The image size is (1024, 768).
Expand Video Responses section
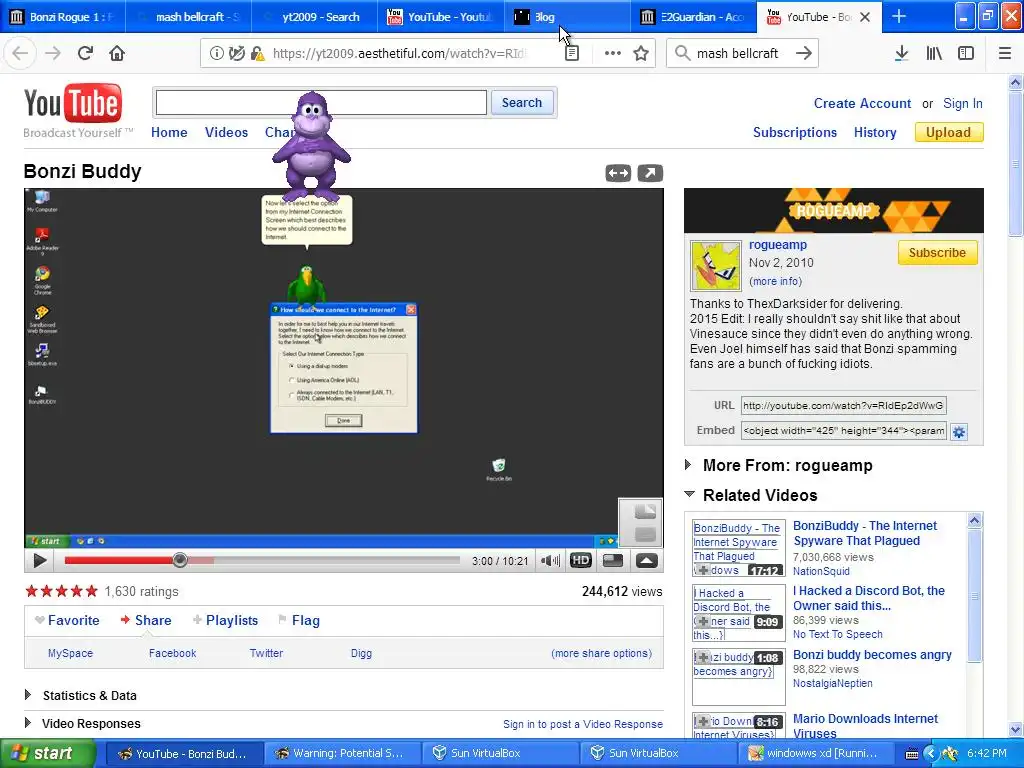pos(27,723)
